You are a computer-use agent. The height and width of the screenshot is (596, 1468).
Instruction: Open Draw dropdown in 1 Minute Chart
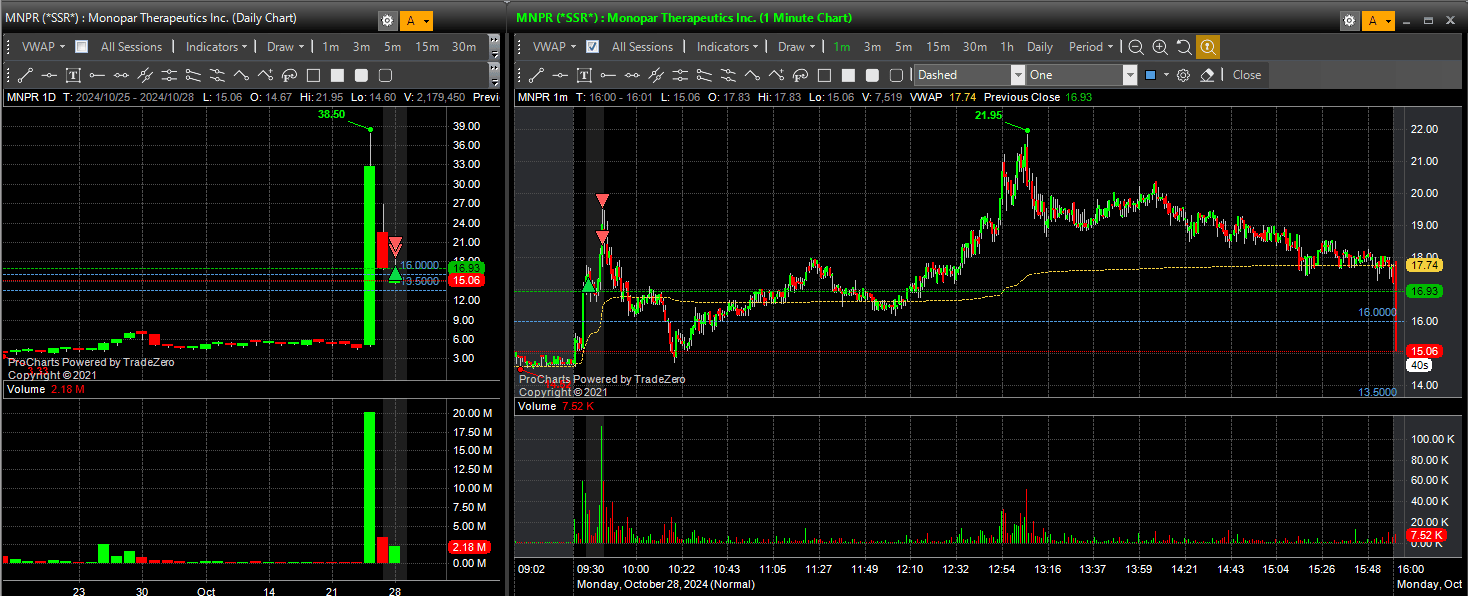tap(796, 47)
